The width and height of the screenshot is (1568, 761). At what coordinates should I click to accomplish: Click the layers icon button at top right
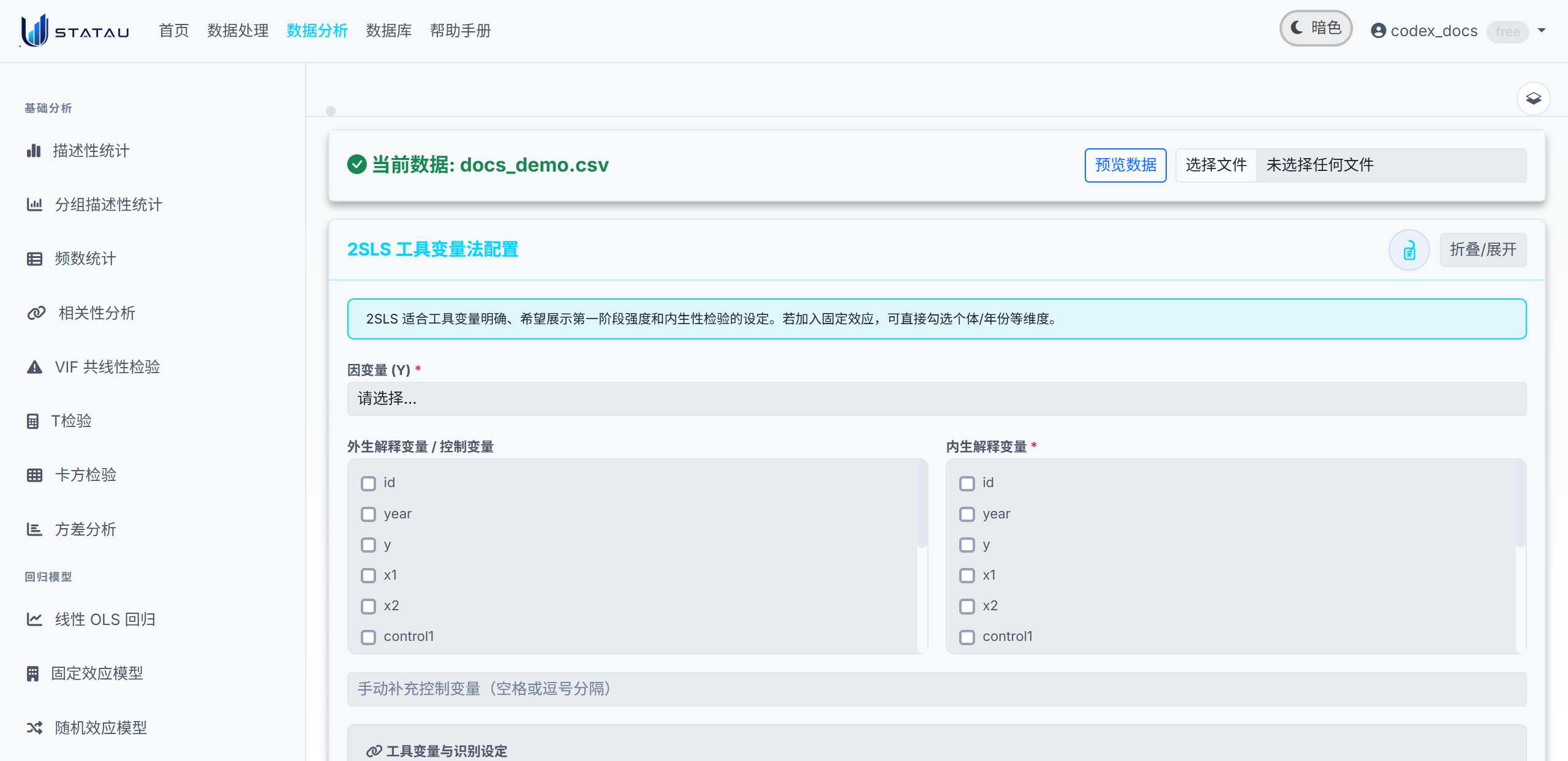pos(1533,99)
